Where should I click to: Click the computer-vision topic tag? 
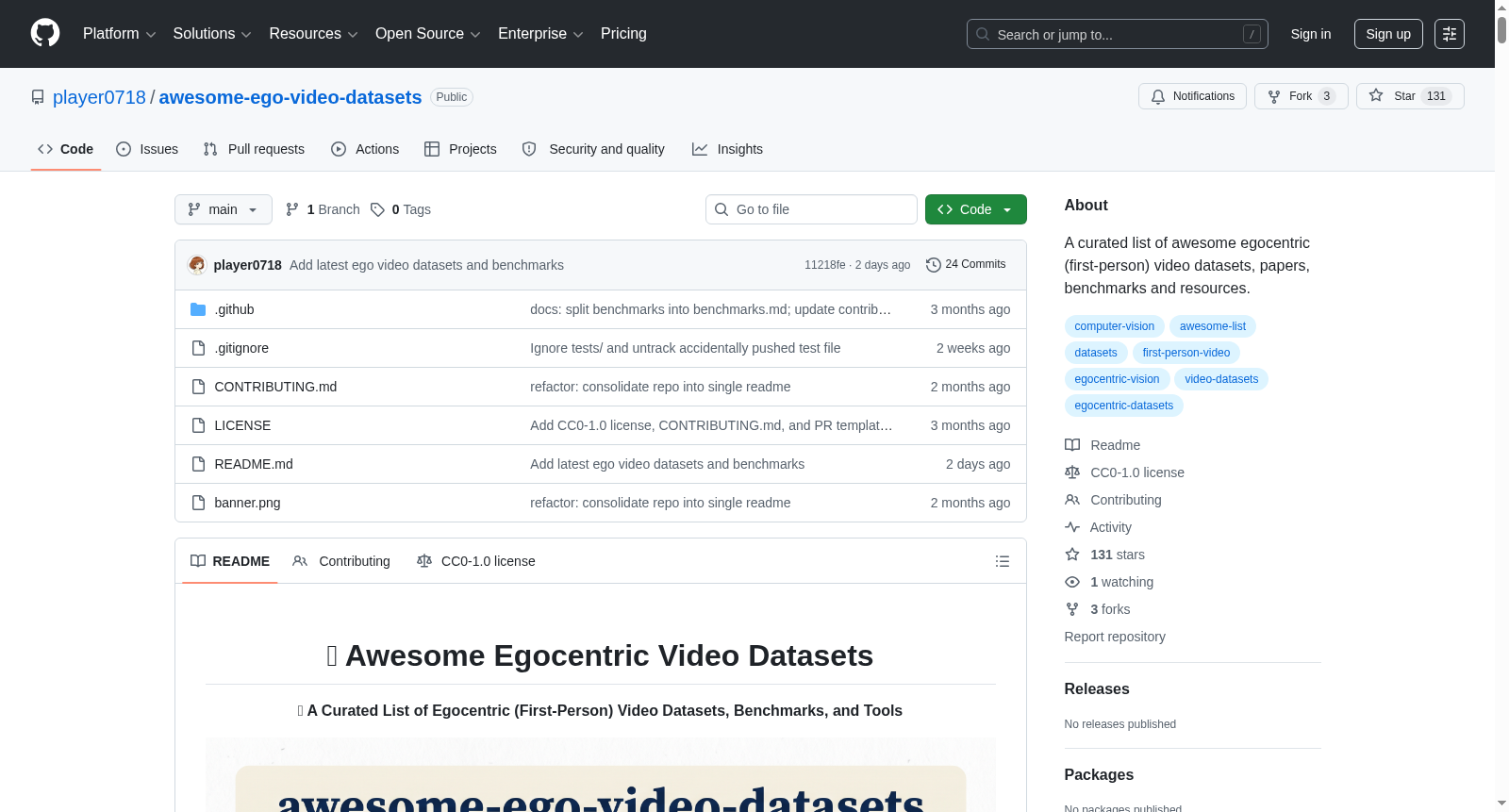[x=1114, y=326]
